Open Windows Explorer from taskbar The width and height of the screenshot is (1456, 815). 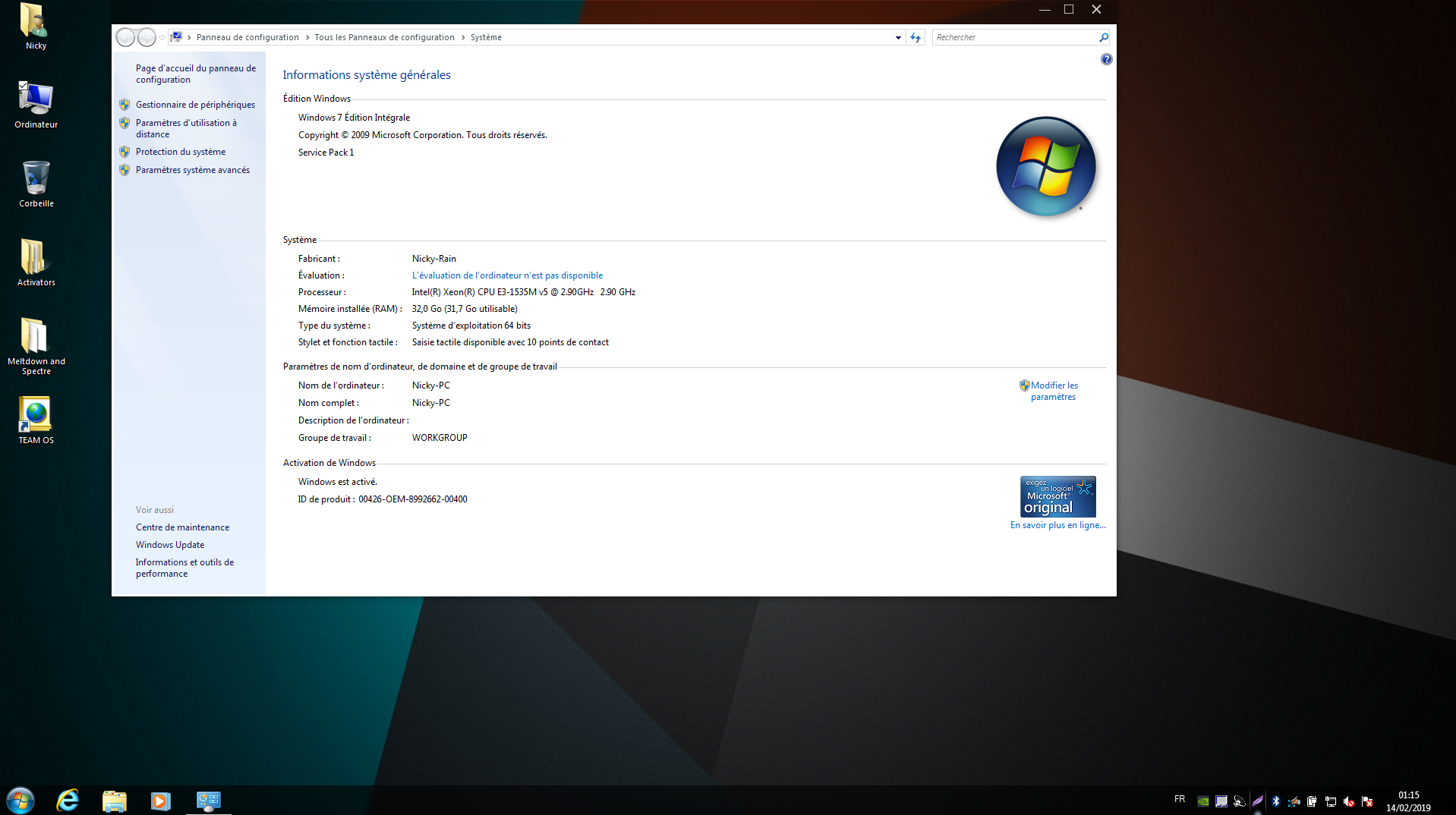click(x=115, y=801)
